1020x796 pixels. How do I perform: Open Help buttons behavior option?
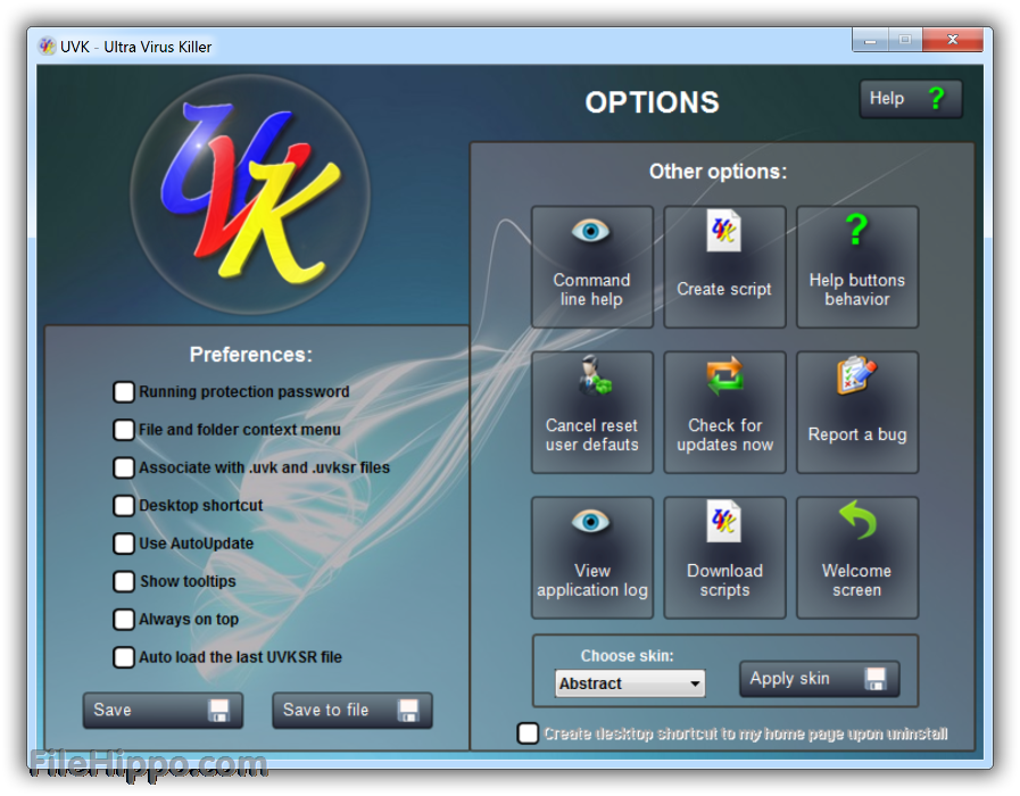click(x=857, y=267)
